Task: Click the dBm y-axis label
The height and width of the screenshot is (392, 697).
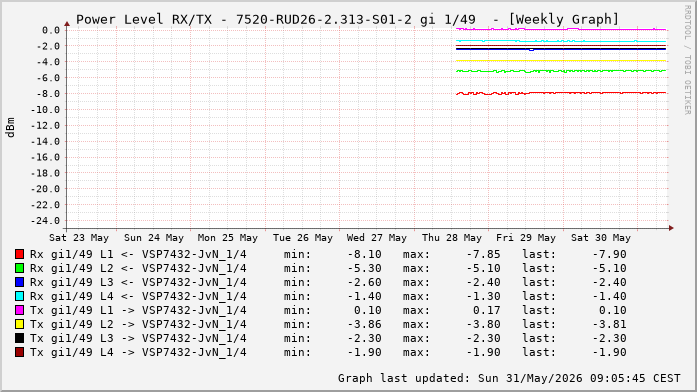Action: click(11, 128)
